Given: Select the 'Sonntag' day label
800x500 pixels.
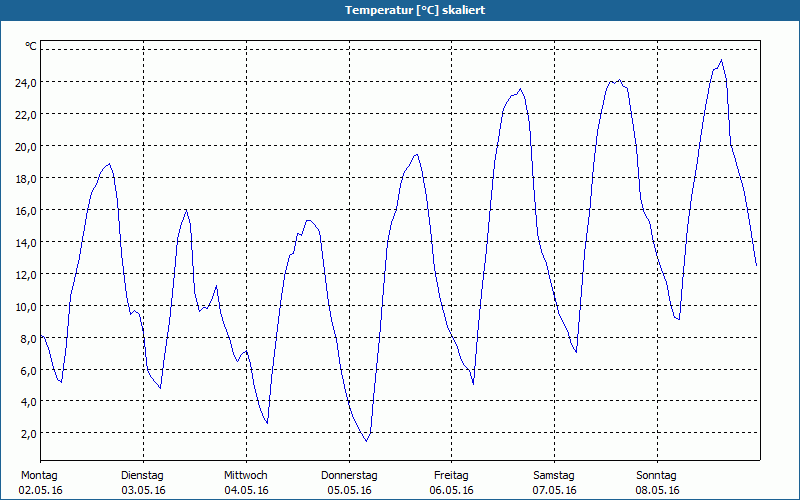Looking at the screenshot, I should pyautogui.click(x=656, y=476).
